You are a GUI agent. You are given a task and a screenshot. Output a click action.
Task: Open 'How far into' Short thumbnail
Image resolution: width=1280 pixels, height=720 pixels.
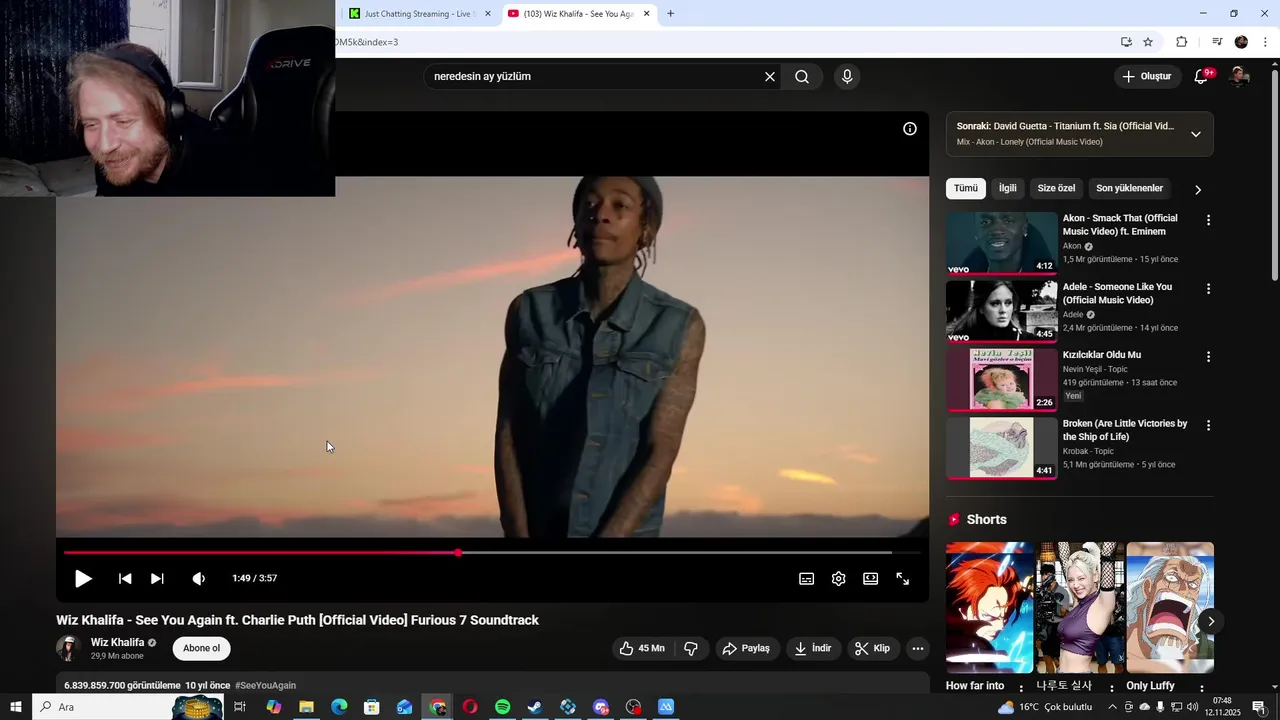coord(989,608)
